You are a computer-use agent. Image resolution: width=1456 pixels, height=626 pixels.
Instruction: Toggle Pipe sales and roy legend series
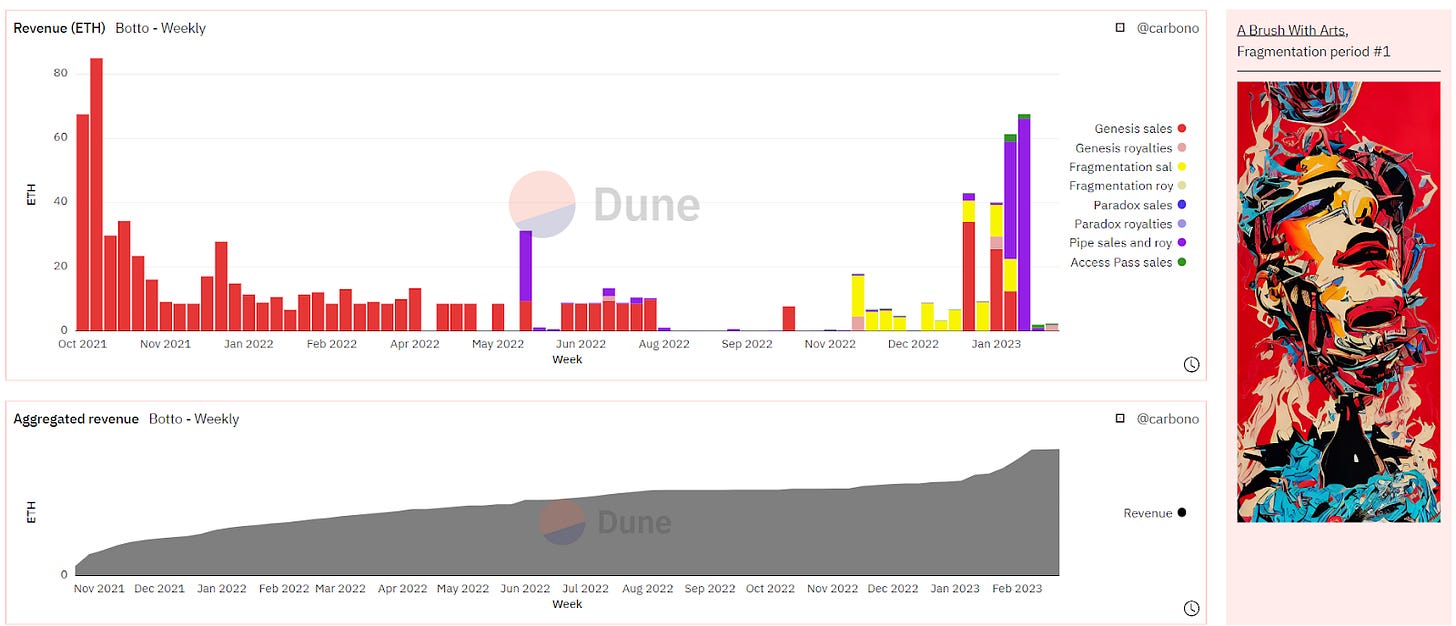[1128, 243]
